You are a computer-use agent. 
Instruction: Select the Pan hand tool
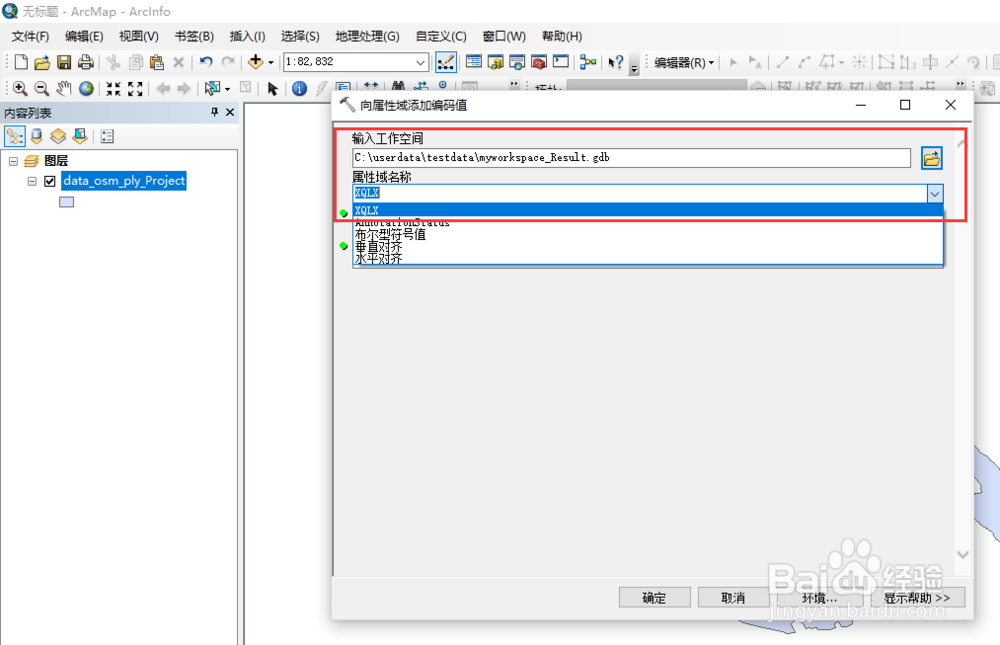pyautogui.click(x=64, y=88)
